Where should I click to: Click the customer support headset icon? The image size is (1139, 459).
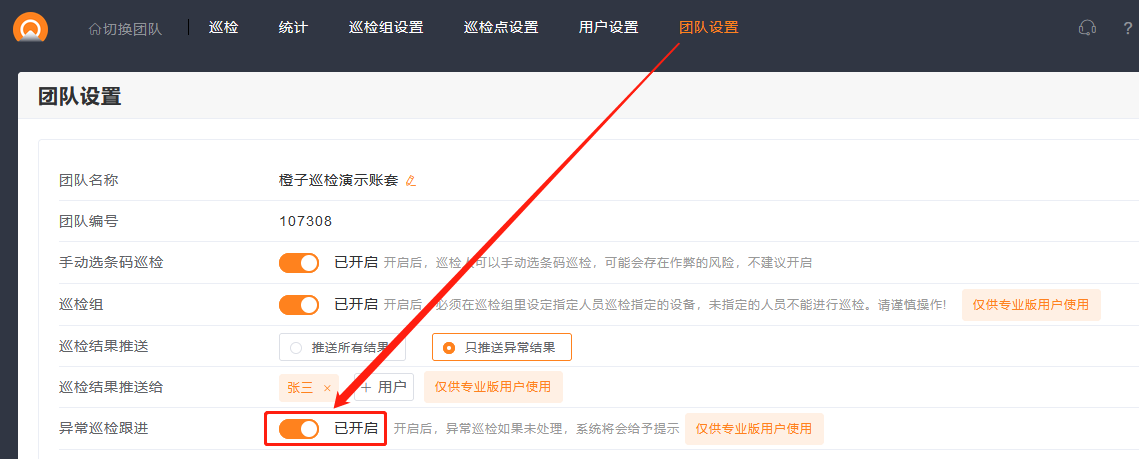tap(1087, 28)
